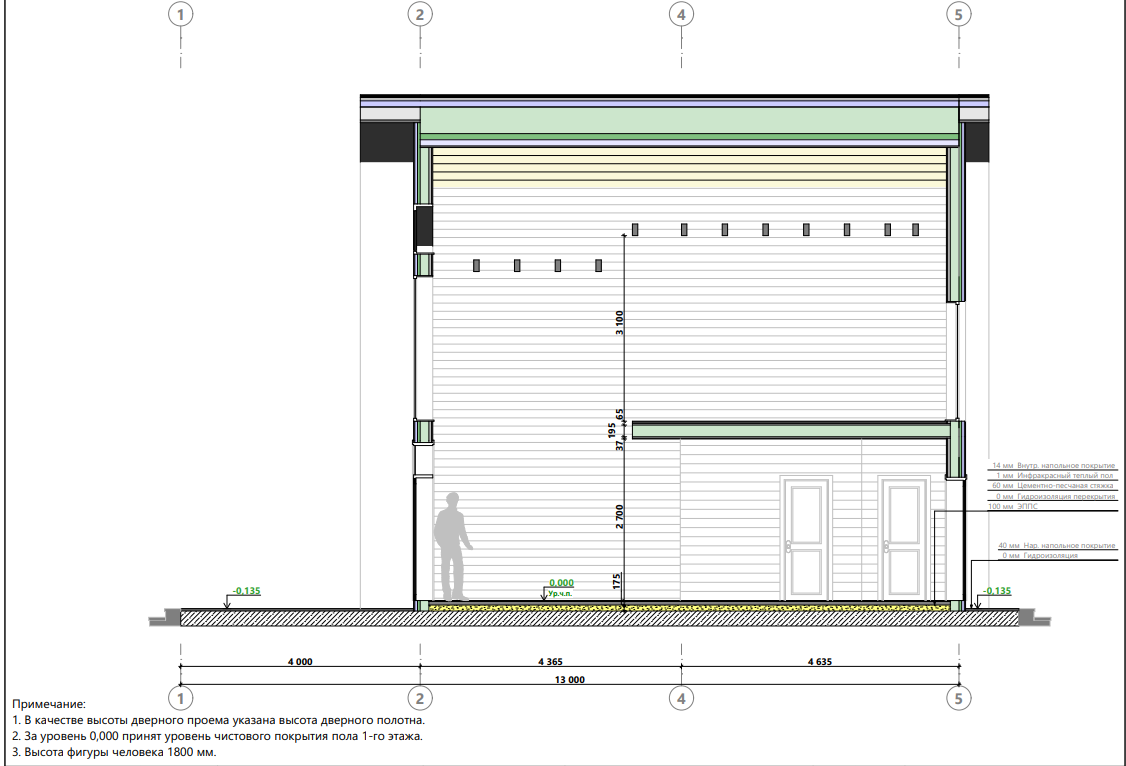Click the left -0.135 elevation mark
Viewport: 1126px width, 766px height.
coord(246,591)
